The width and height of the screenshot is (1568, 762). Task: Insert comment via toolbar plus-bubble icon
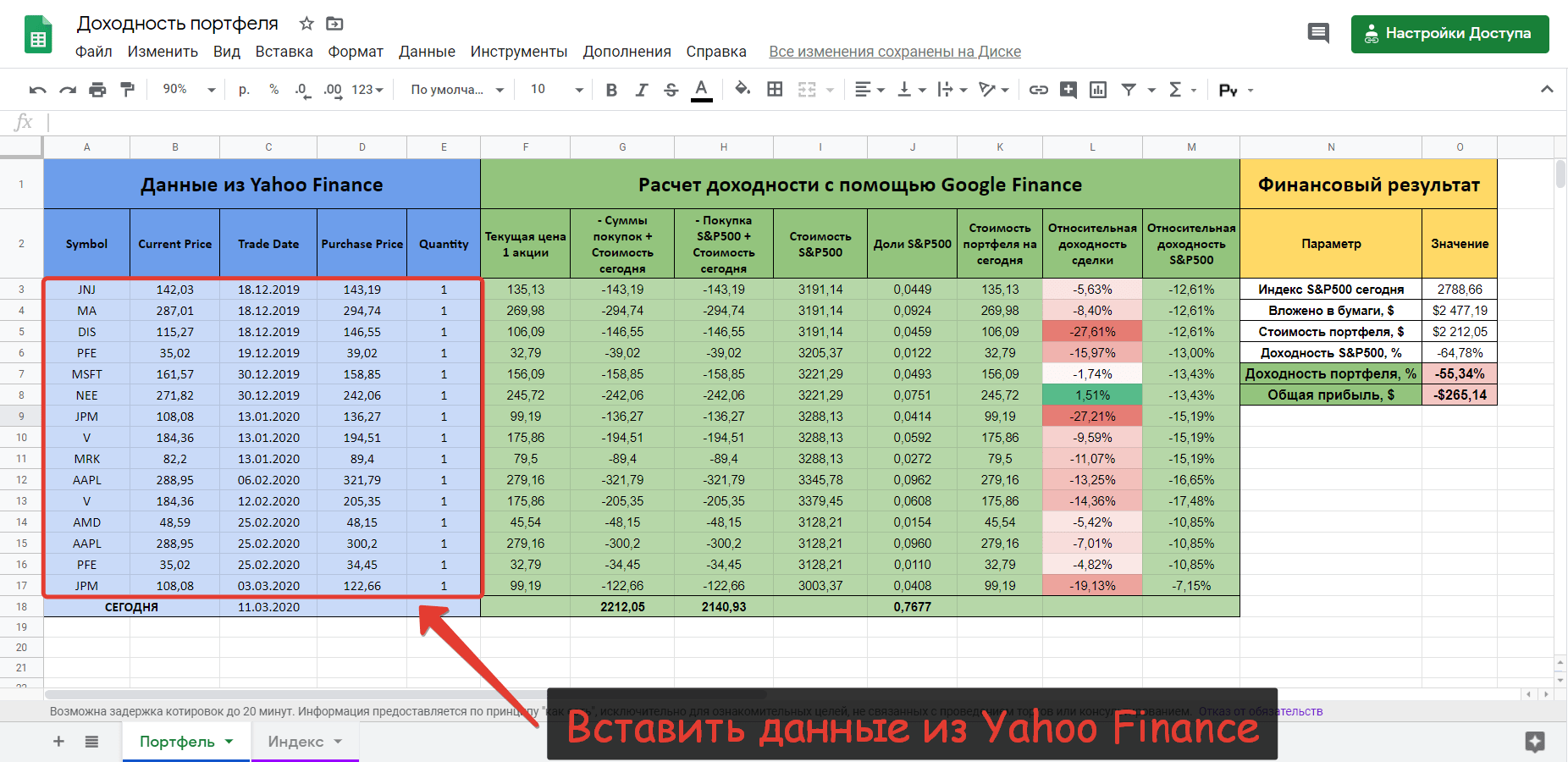tap(1068, 90)
